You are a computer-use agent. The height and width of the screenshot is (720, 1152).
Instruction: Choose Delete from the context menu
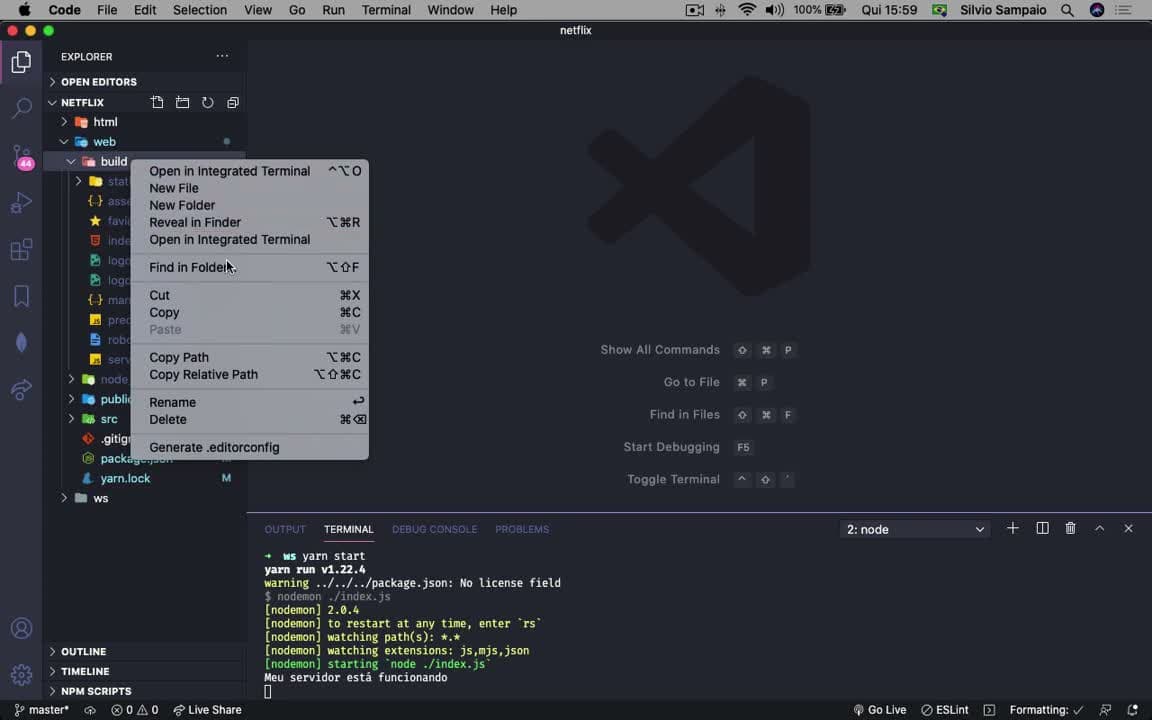(250, 420)
